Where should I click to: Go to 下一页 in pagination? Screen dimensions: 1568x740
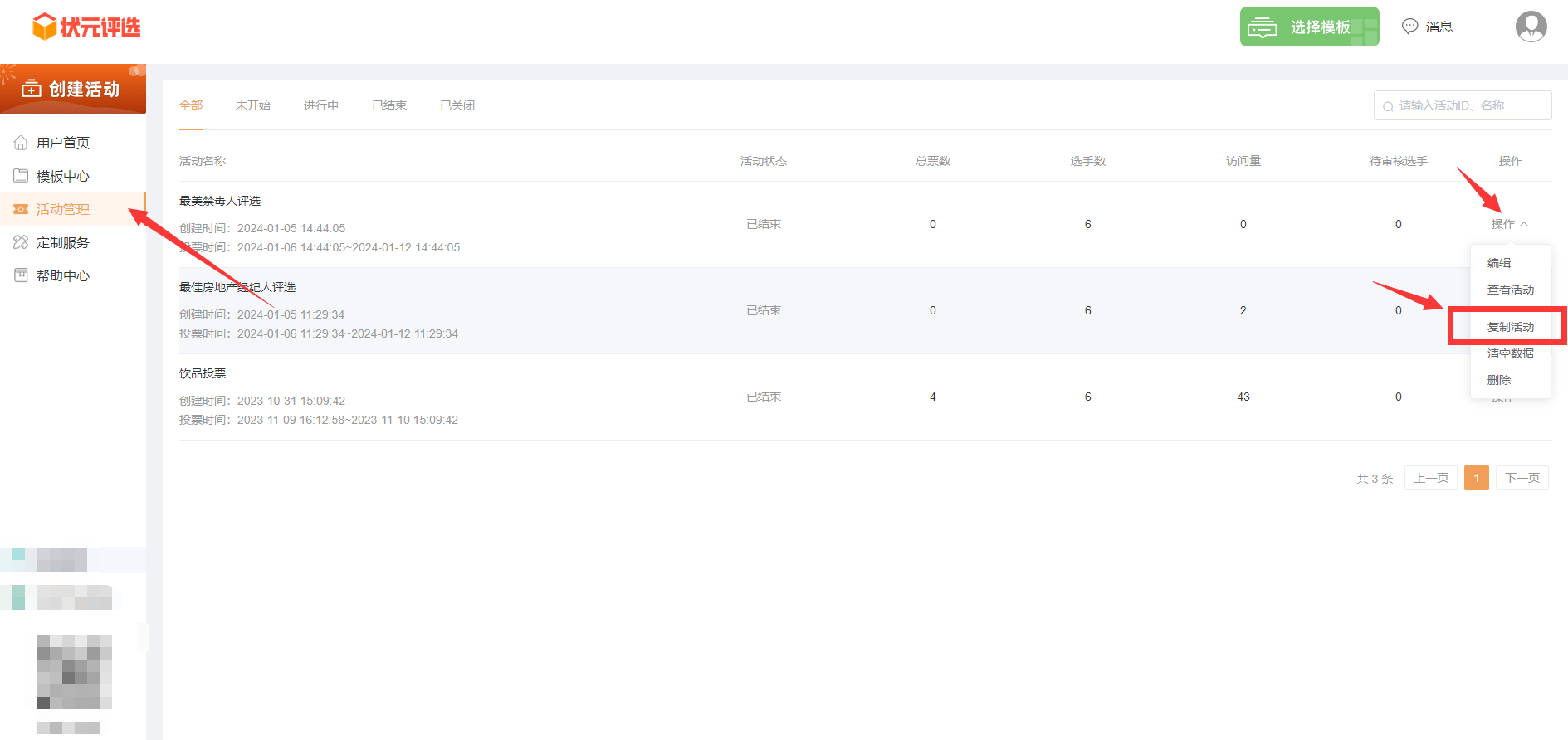[1522, 478]
